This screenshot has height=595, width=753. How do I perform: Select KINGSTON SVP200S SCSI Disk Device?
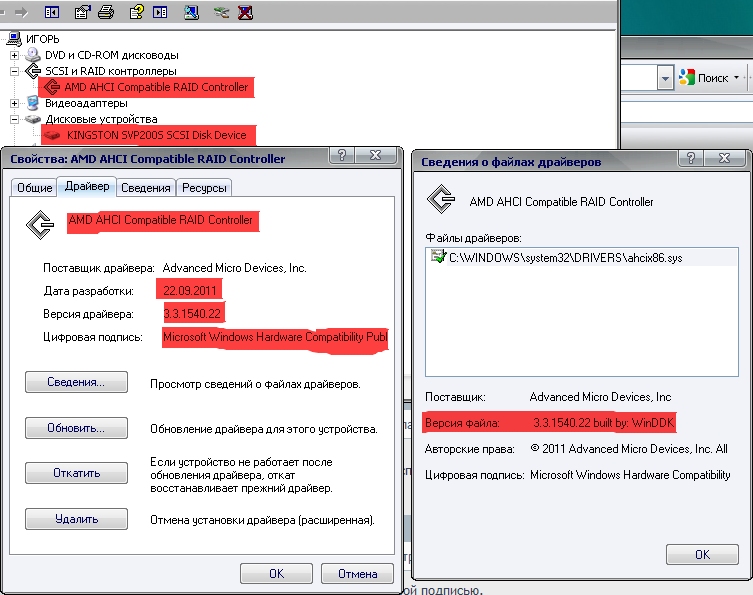pyautogui.click(x=157, y=135)
